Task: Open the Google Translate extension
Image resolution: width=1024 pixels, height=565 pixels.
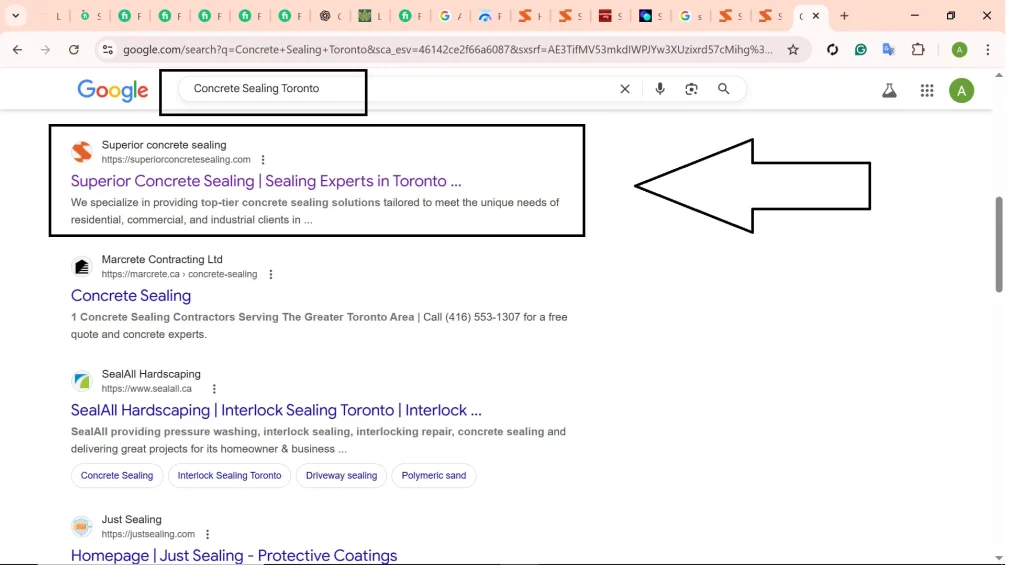Action: (889, 50)
